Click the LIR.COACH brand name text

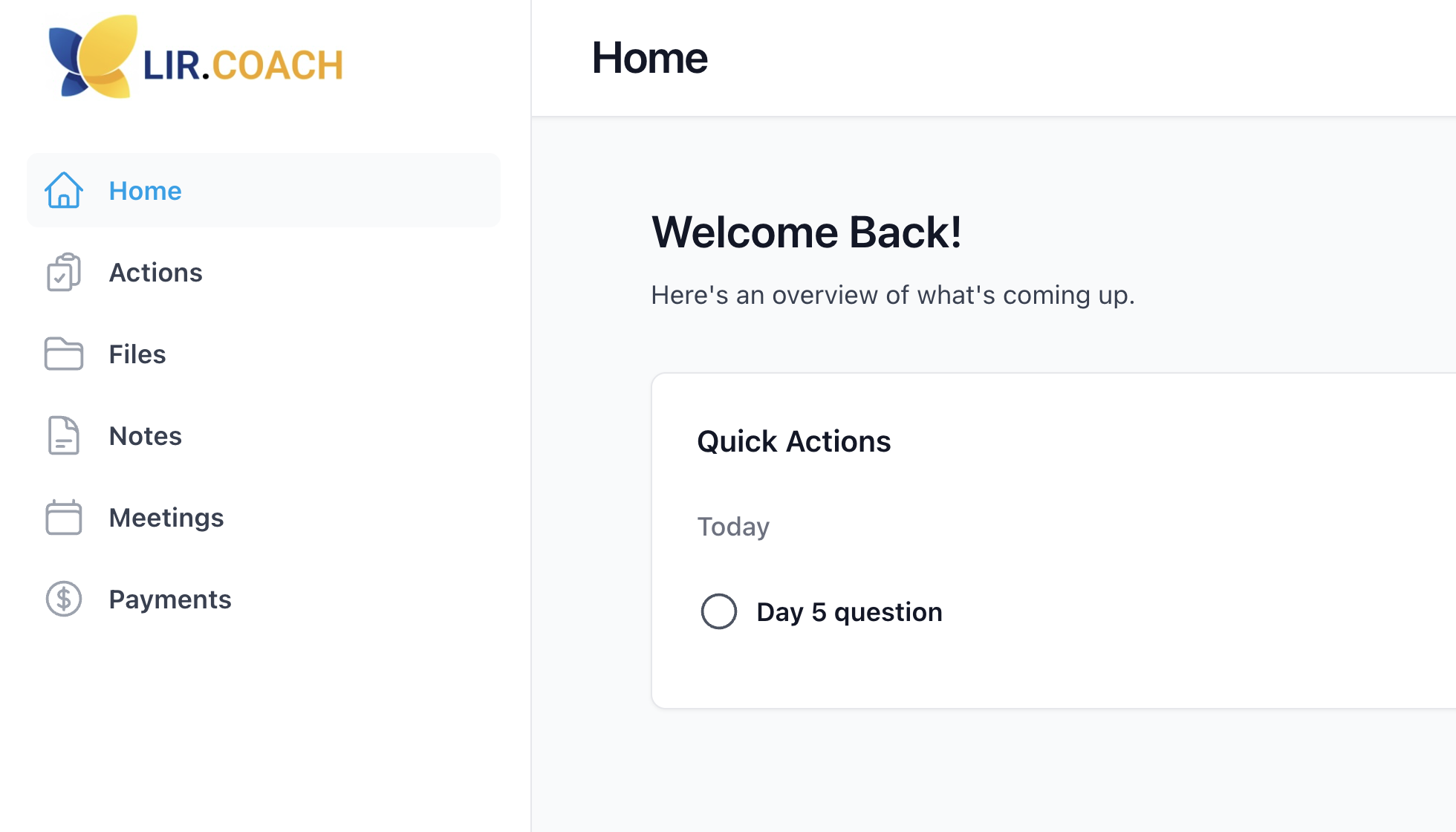click(243, 65)
